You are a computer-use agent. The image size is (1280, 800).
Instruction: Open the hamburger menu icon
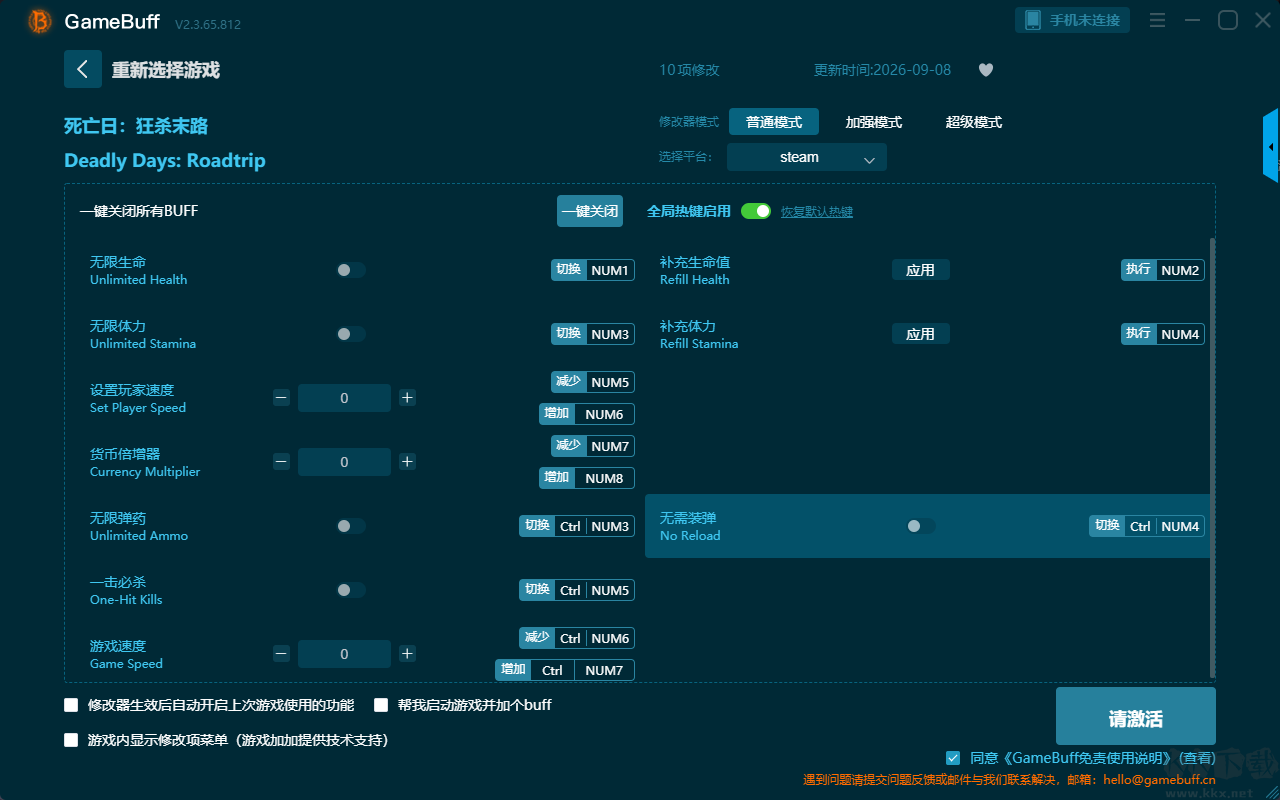[1157, 20]
